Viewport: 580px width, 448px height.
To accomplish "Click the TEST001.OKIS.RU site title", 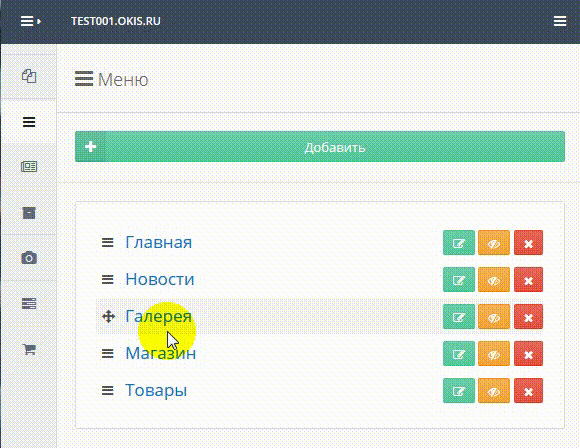I will [116, 21].
